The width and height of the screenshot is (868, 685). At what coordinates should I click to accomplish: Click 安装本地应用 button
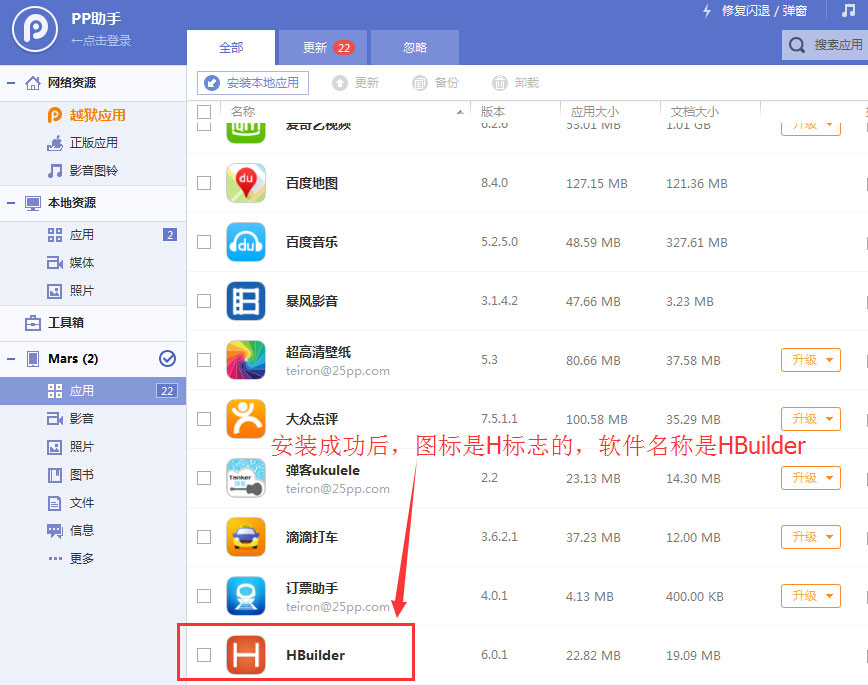[x=253, y=83]
